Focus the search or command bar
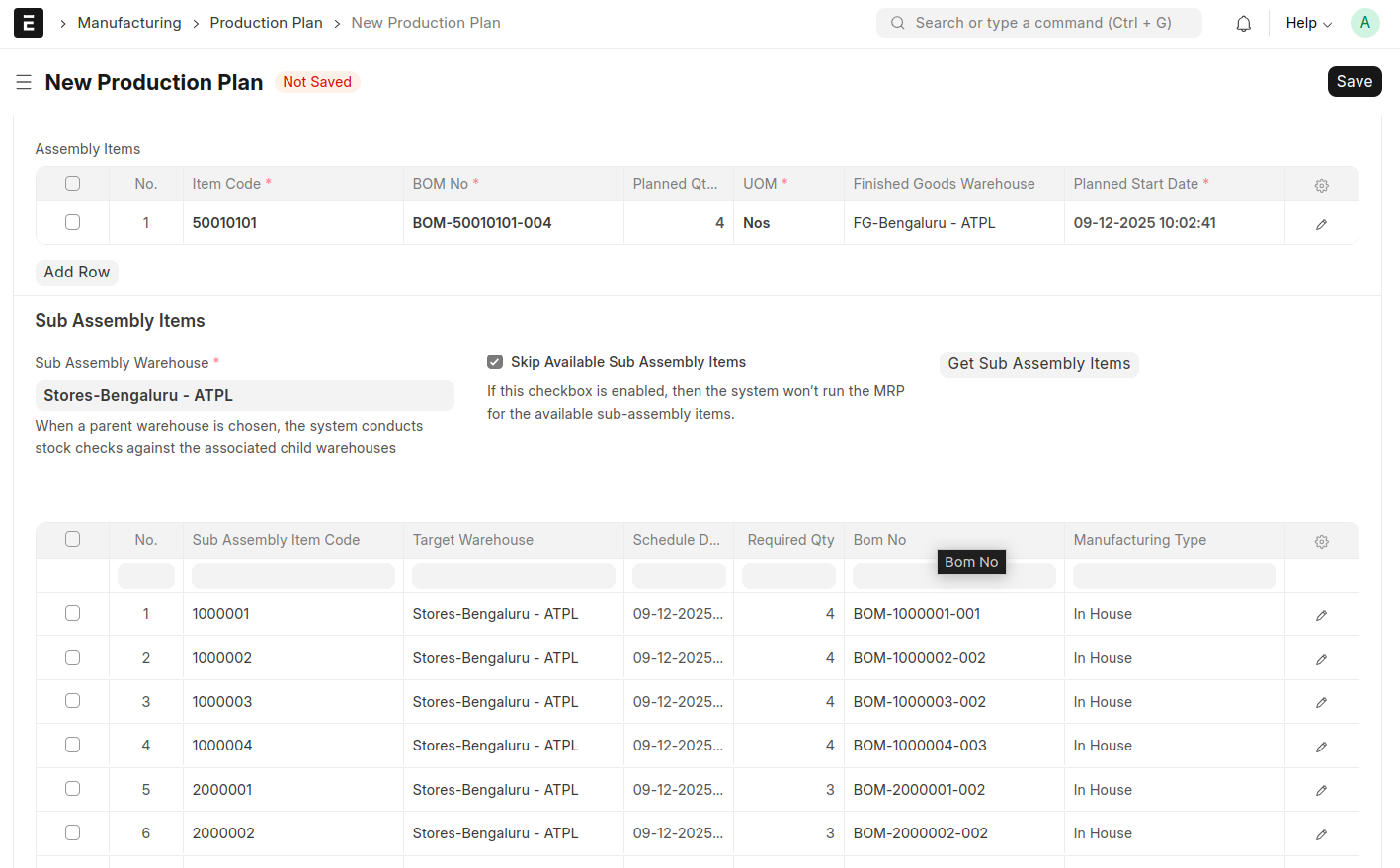This screenshot has width=1400, height=868. 1038,23
